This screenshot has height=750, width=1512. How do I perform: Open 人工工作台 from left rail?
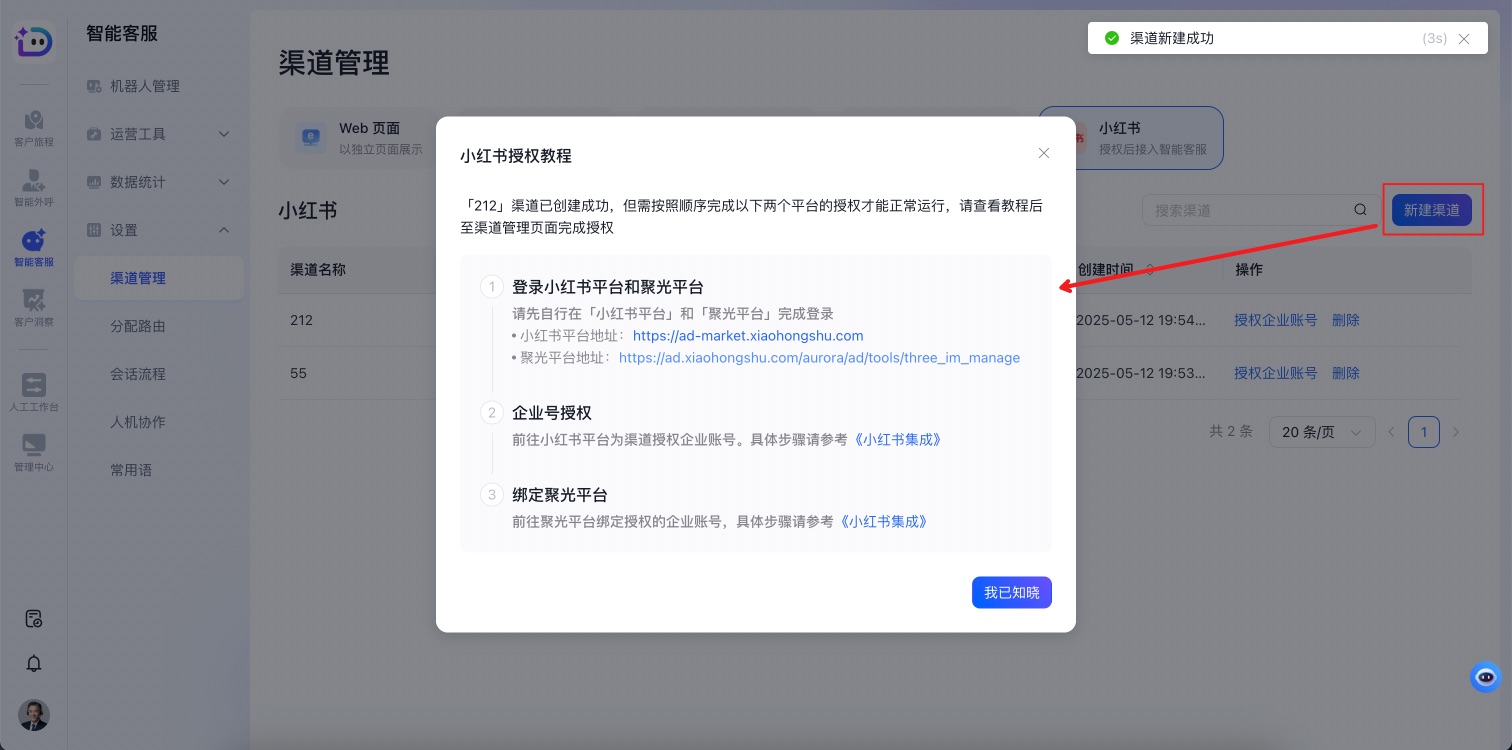click(x=34, y=392)
